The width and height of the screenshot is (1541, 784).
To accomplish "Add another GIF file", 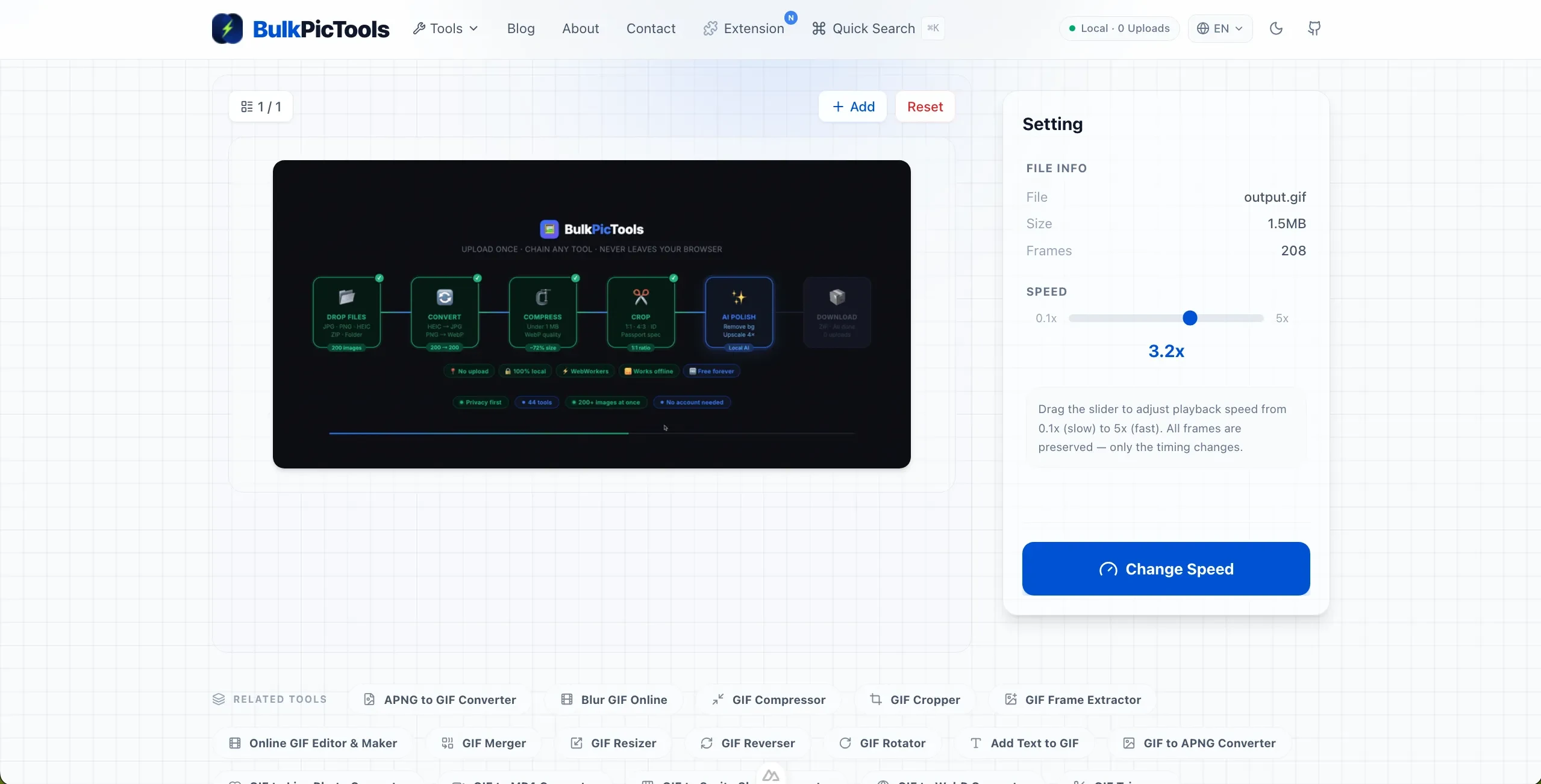I will click(852, 107).
